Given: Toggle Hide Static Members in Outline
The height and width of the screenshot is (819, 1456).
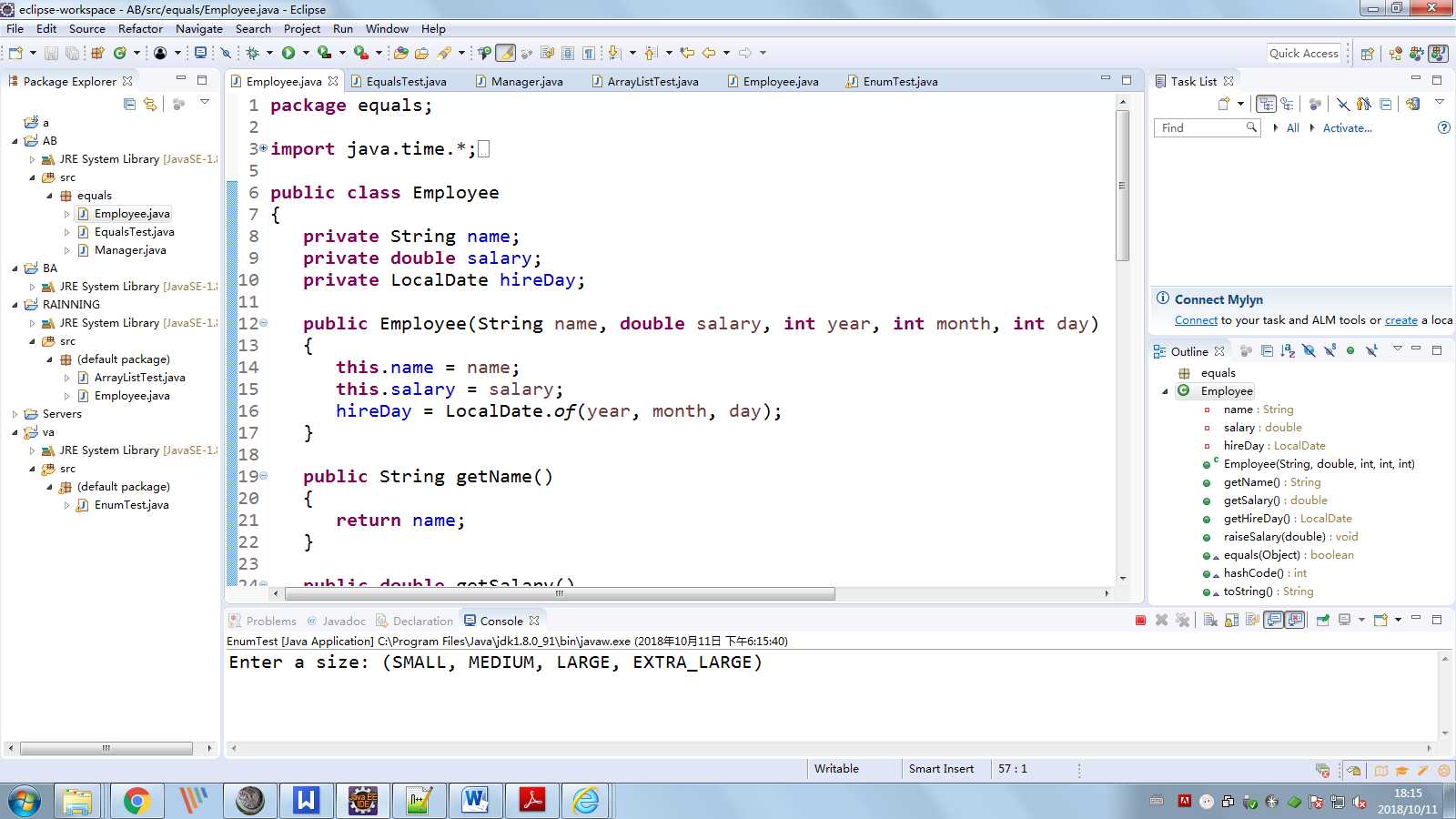Looking at the screenshot, I should (1330, 350).
